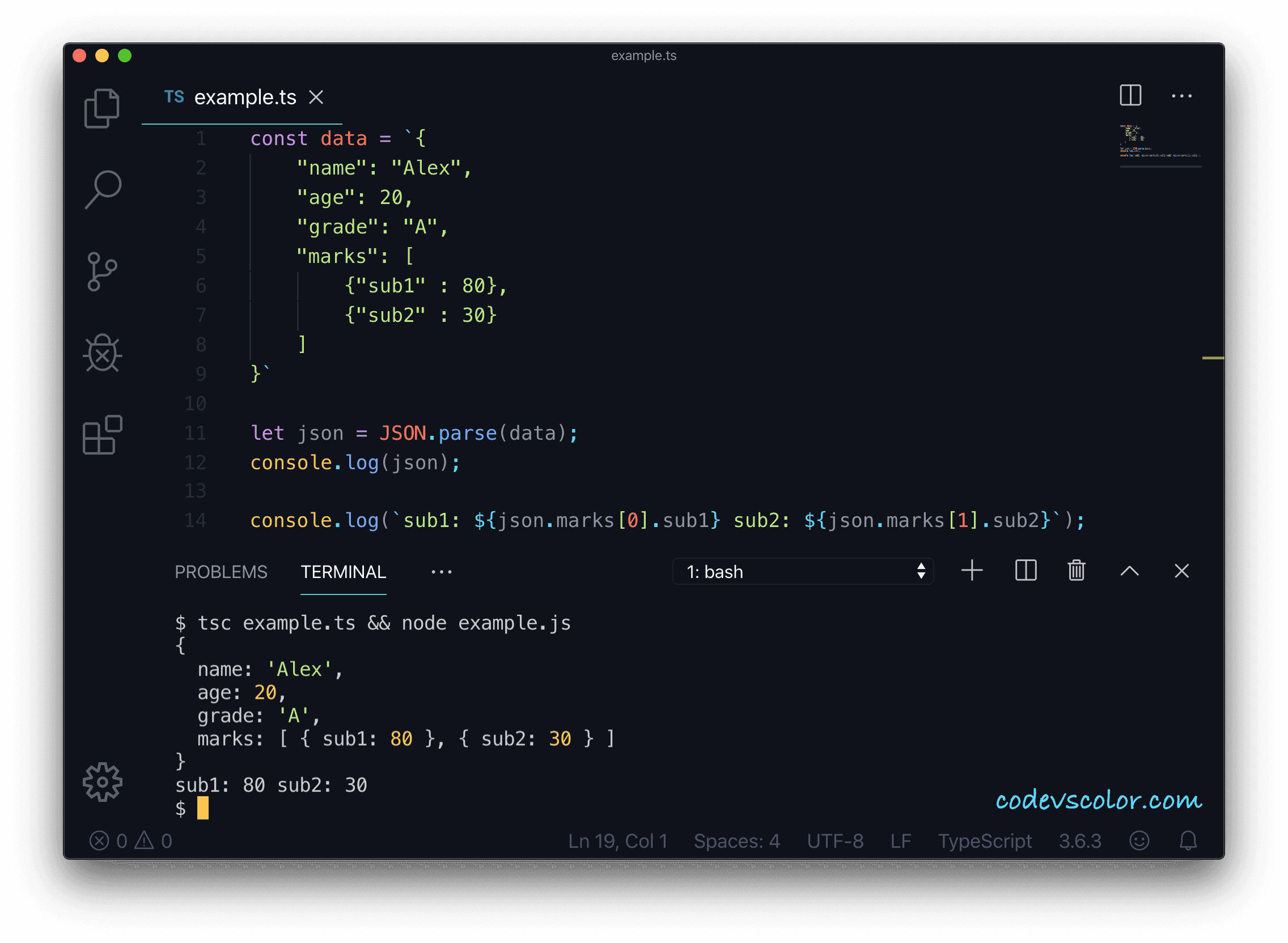Viewport: 1288px width, 943px height.
Task: Open the Settings gear menu
Action: [x=103, y=784]
